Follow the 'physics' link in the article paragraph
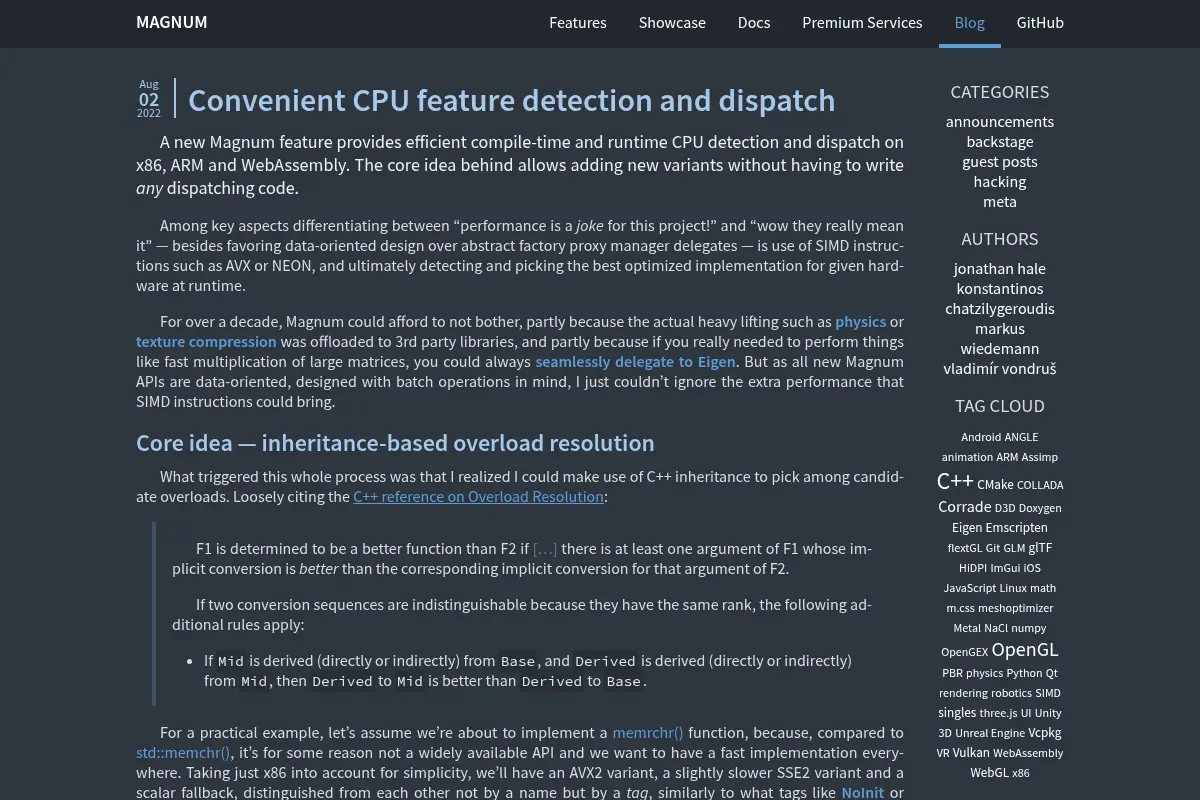This screenshot has height=800, width=1200. pos(861,322)
